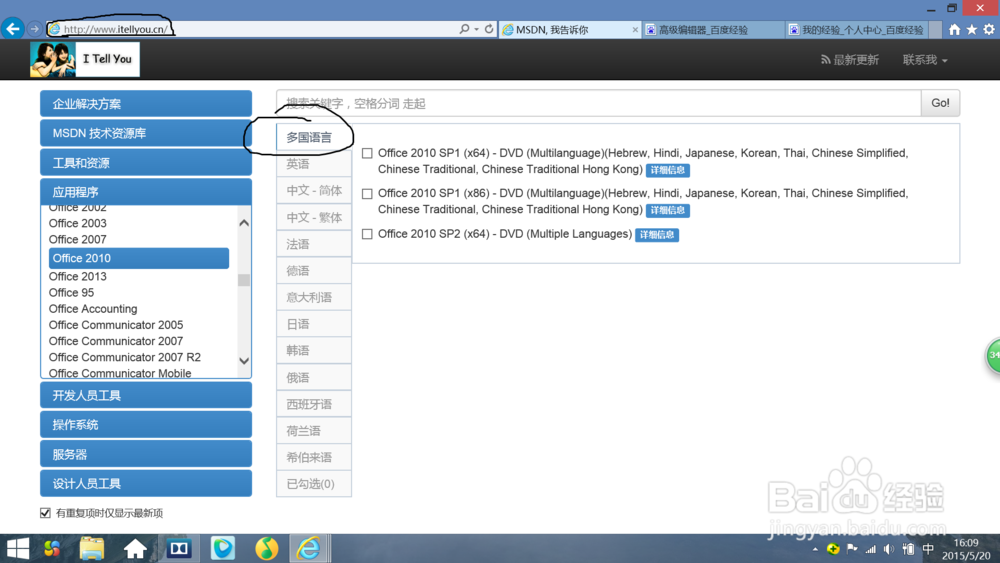1000x563 pixels.
Task: Expand the 服务器 section
Action: pos(146,455)
